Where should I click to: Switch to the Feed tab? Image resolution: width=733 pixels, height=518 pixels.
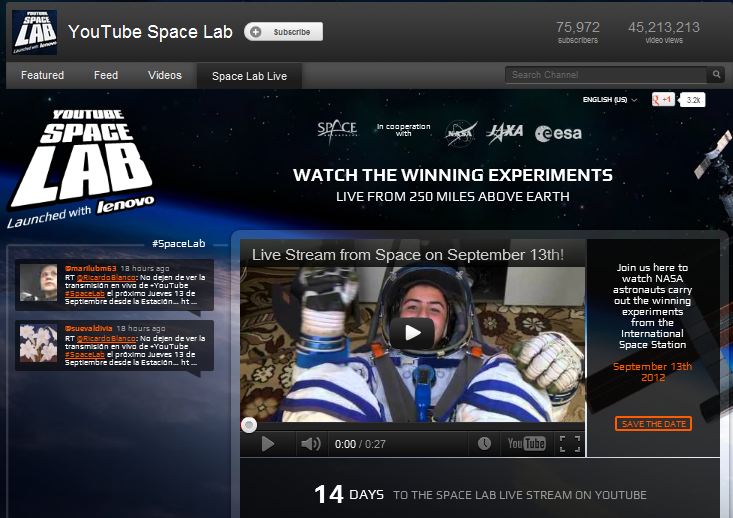pos(106,75)
